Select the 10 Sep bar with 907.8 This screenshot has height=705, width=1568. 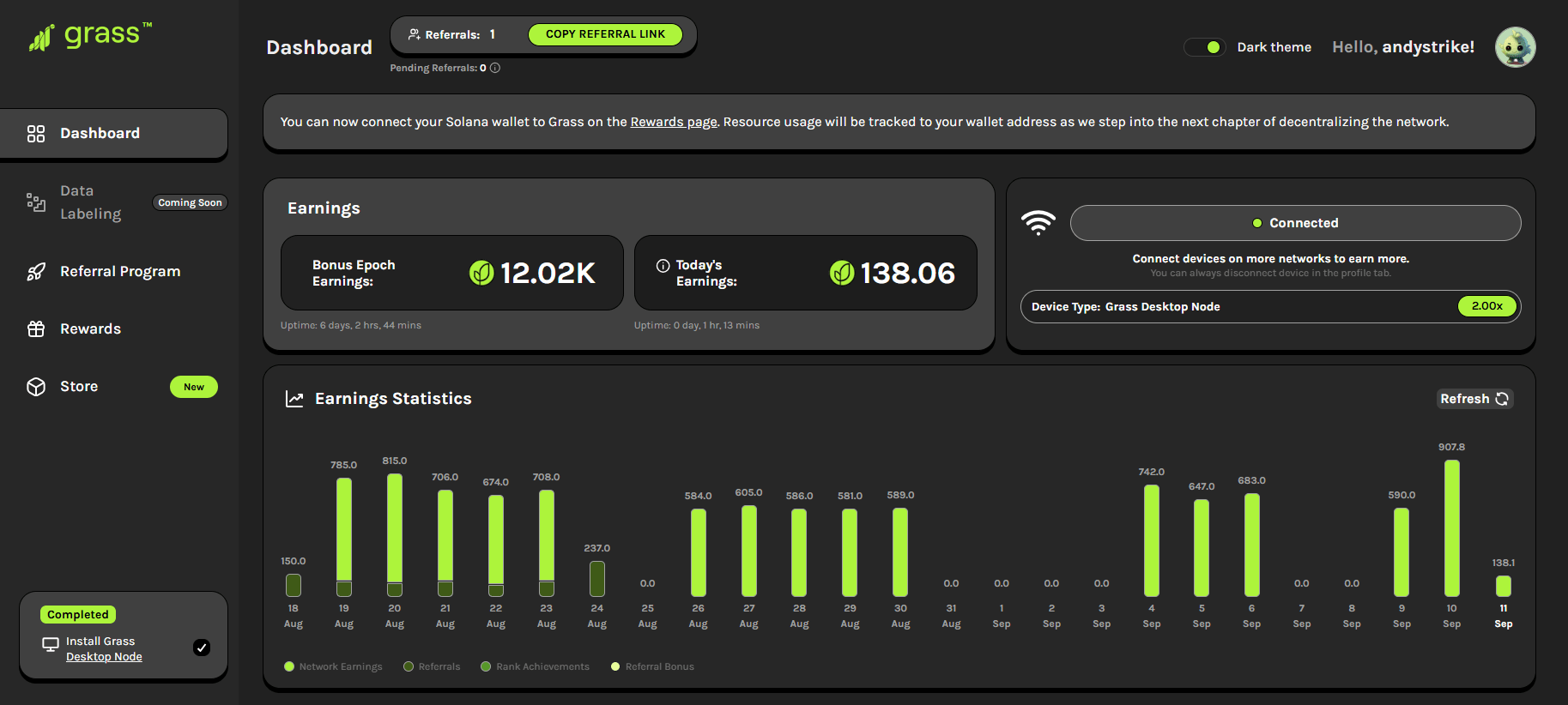(x=1451, y=528)
